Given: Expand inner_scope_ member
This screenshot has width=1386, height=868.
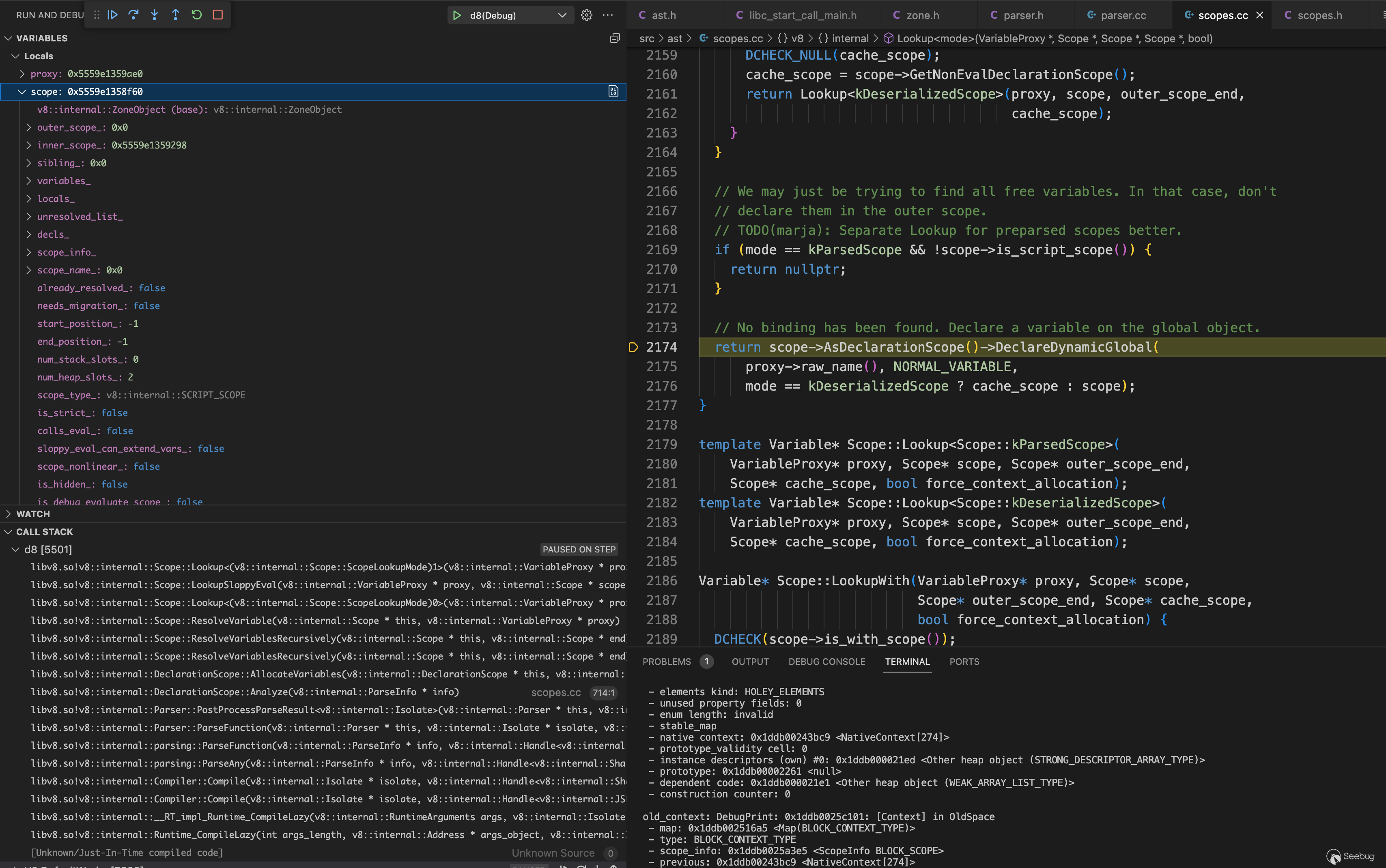Looking at the screenshot, I should click(x=29, y=145).
